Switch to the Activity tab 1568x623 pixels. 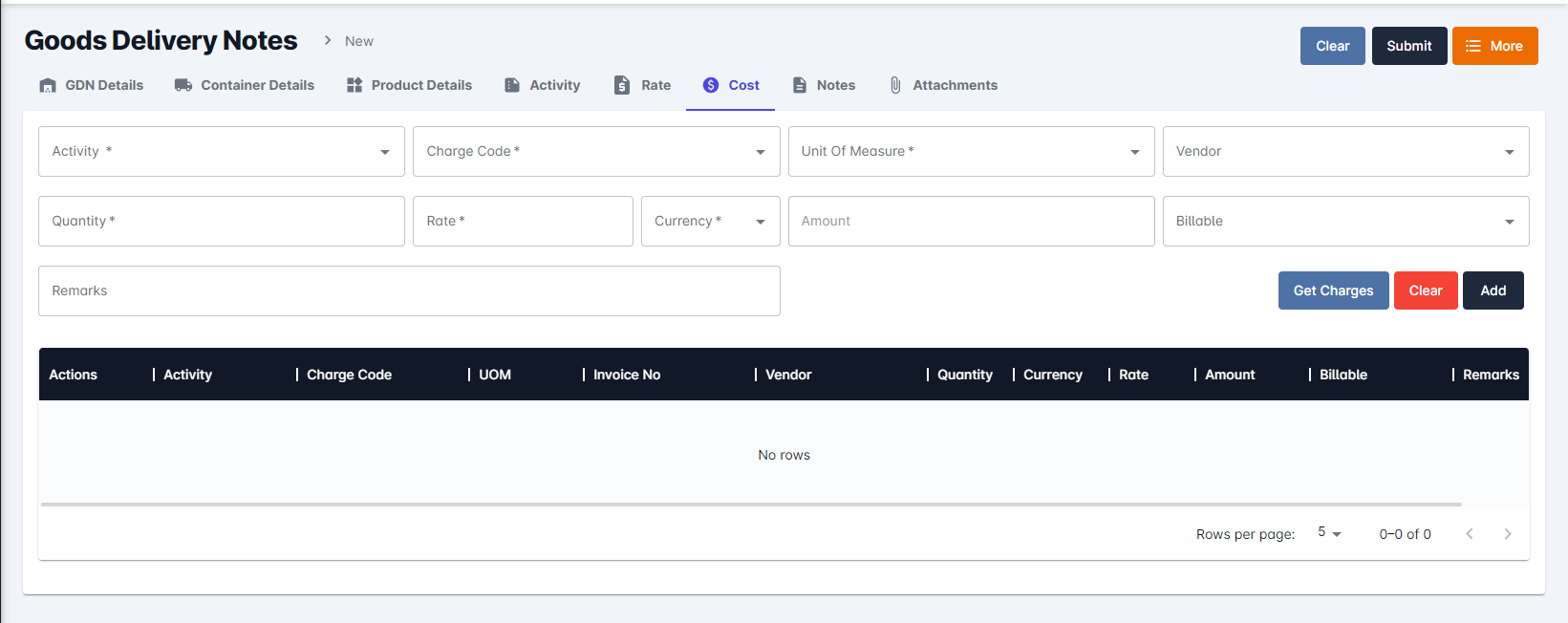[543, 85]
